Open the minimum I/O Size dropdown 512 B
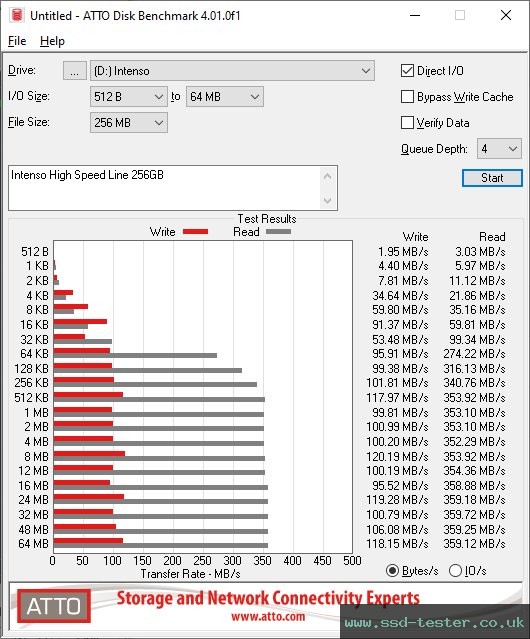The width and height of the screenshot is (530, 639). pos(128,97)
